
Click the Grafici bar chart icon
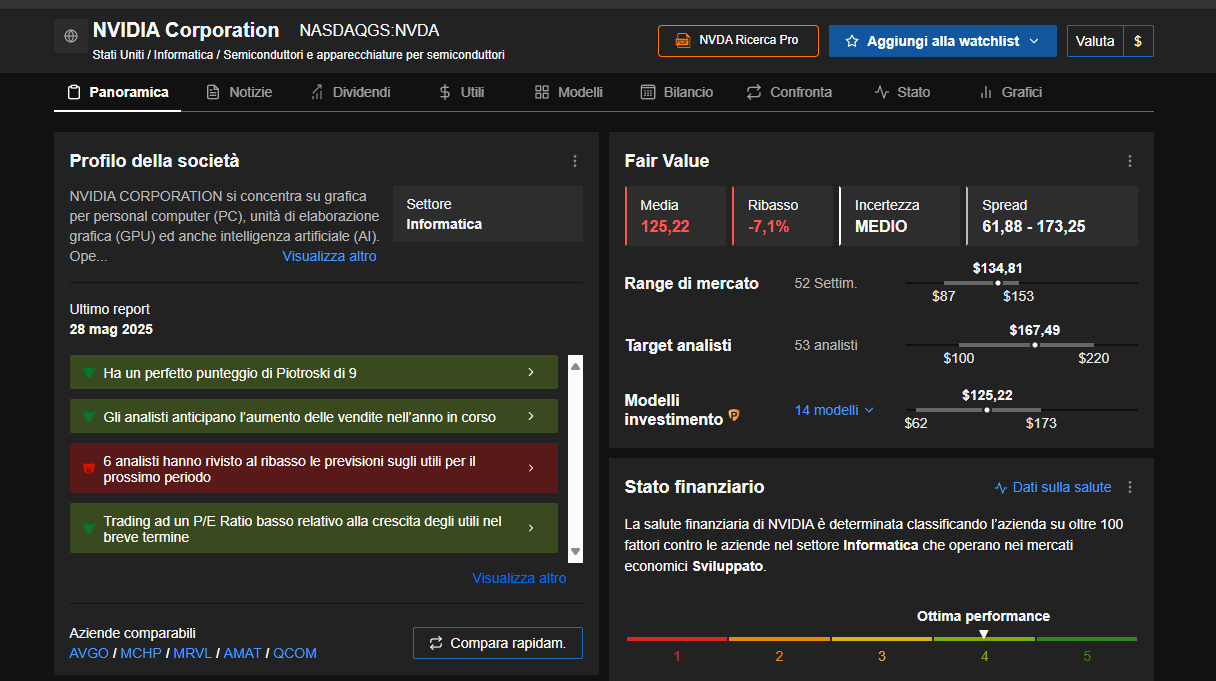tap(986, 92)
